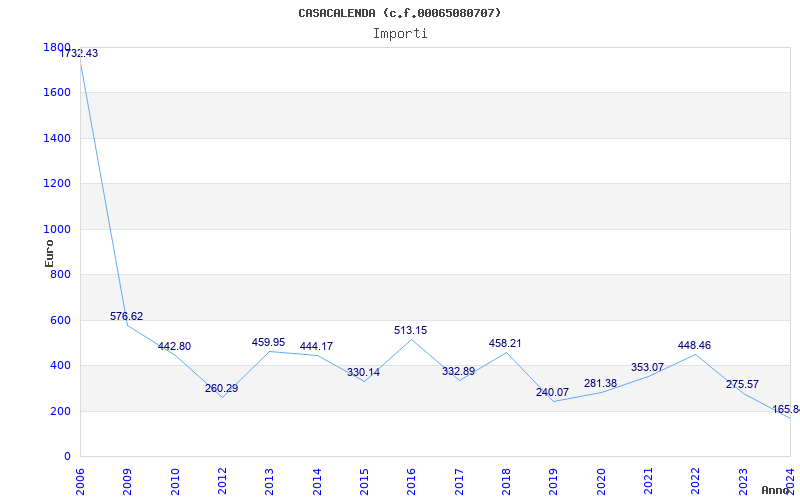Select the 332.89 data label
This screenshot has height=500, width=800.
pyautogui.click(x=458, y=371)
